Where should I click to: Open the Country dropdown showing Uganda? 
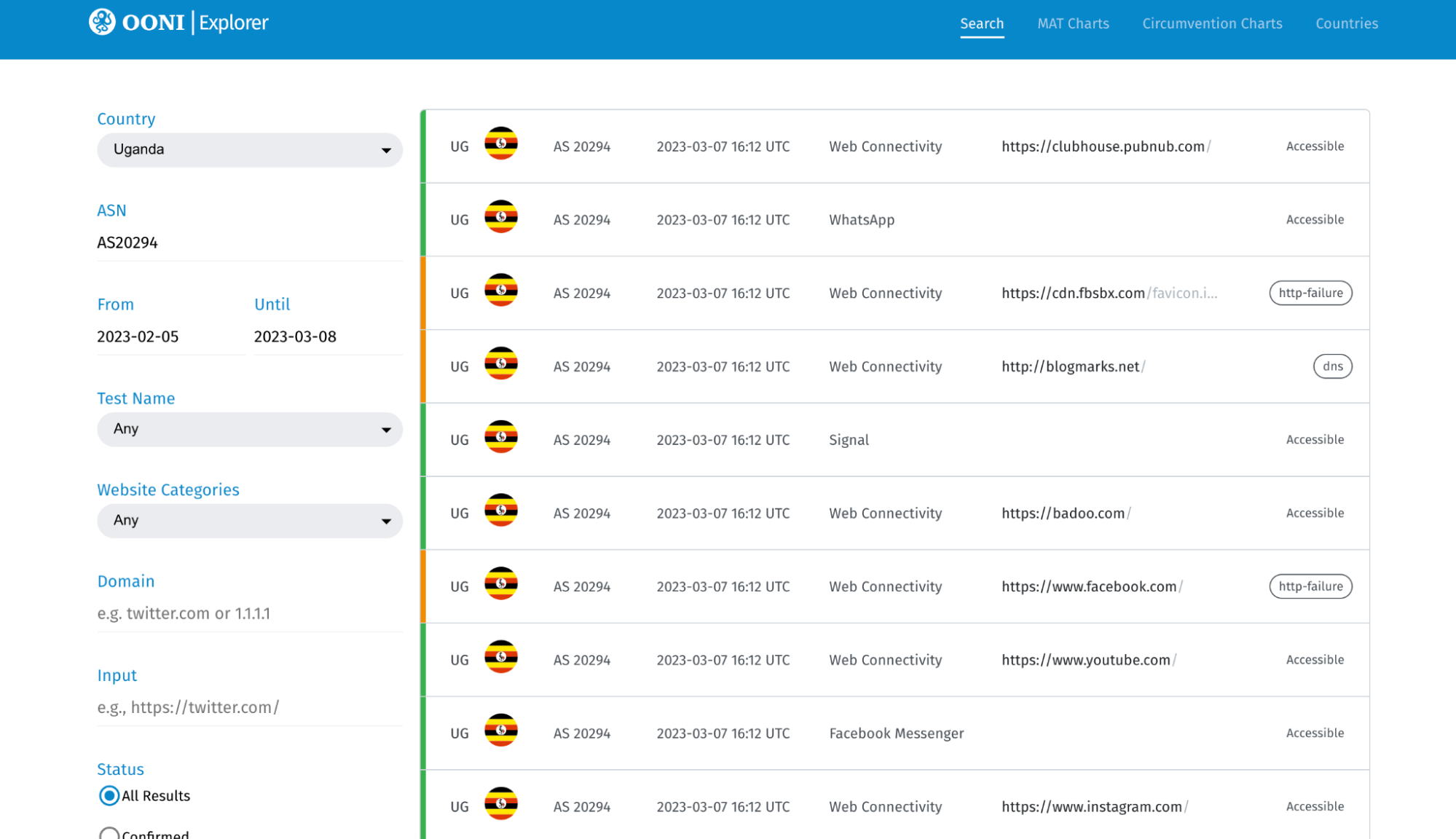(x=249, y=150)
